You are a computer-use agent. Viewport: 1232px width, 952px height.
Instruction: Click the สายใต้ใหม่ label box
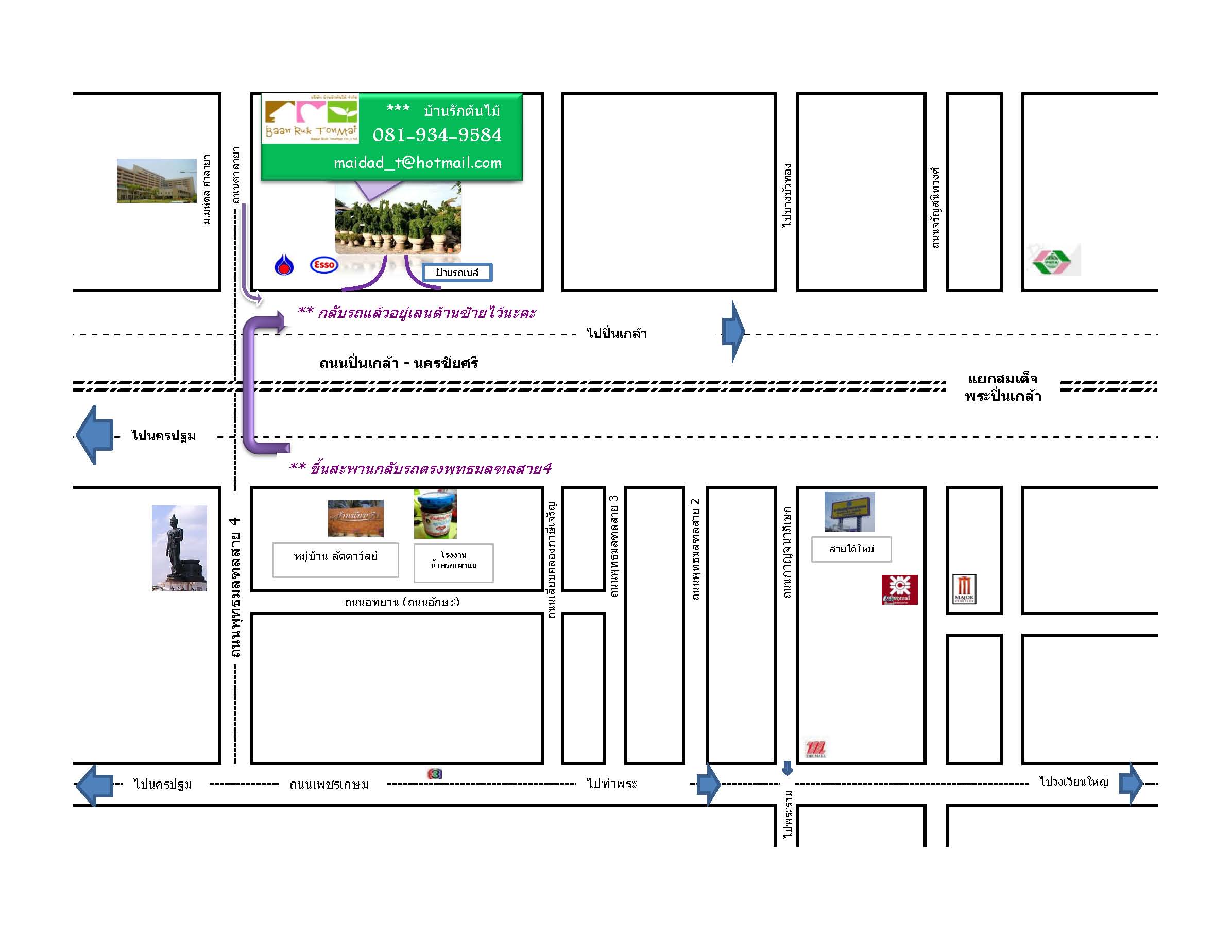(x=851, y=549)
